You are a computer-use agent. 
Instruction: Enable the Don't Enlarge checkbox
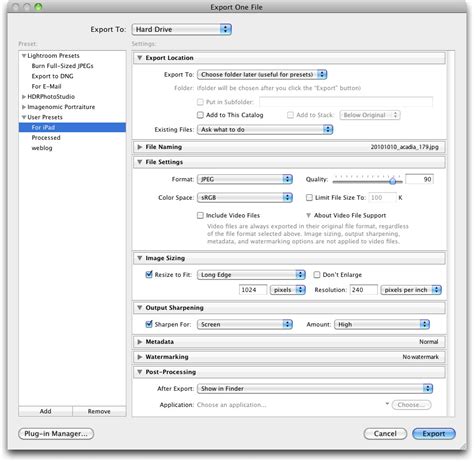pos(317,275)
